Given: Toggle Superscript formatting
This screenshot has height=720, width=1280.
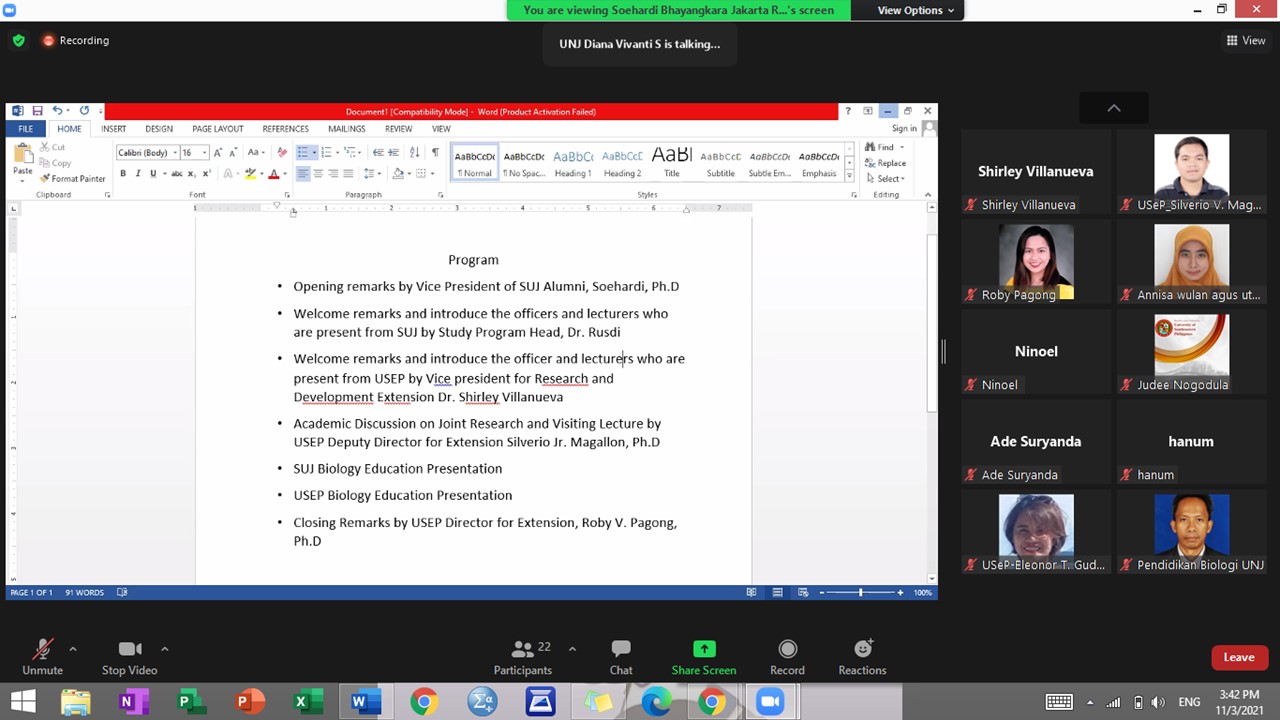Looking at the screenshot, I should pyautogui.click(x=205, y=173).
